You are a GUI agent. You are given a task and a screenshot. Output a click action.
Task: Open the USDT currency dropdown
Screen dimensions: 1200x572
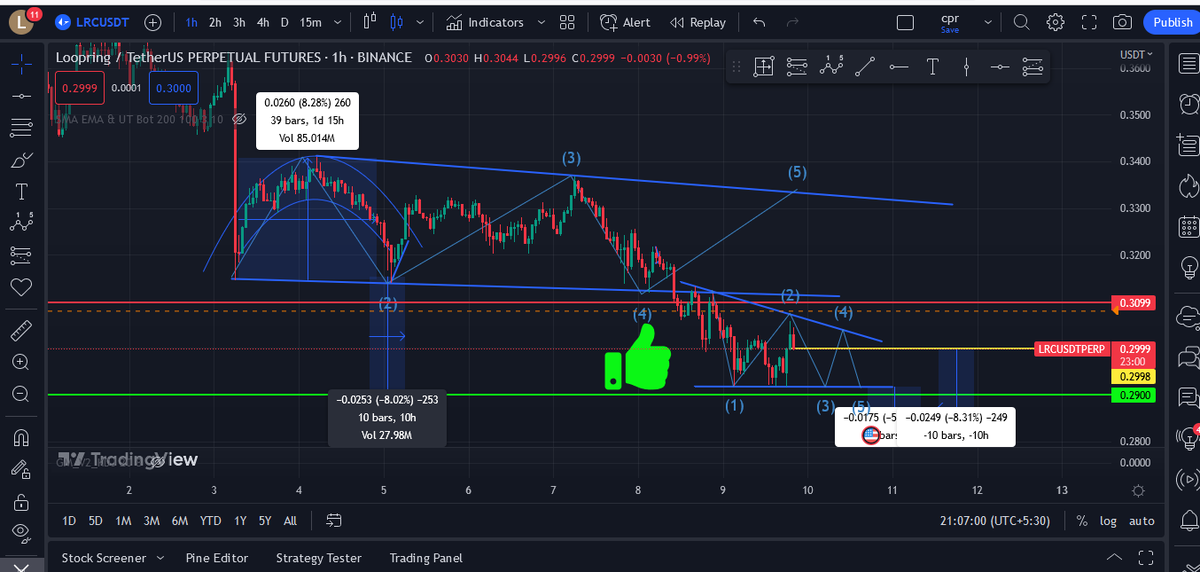1135,54
